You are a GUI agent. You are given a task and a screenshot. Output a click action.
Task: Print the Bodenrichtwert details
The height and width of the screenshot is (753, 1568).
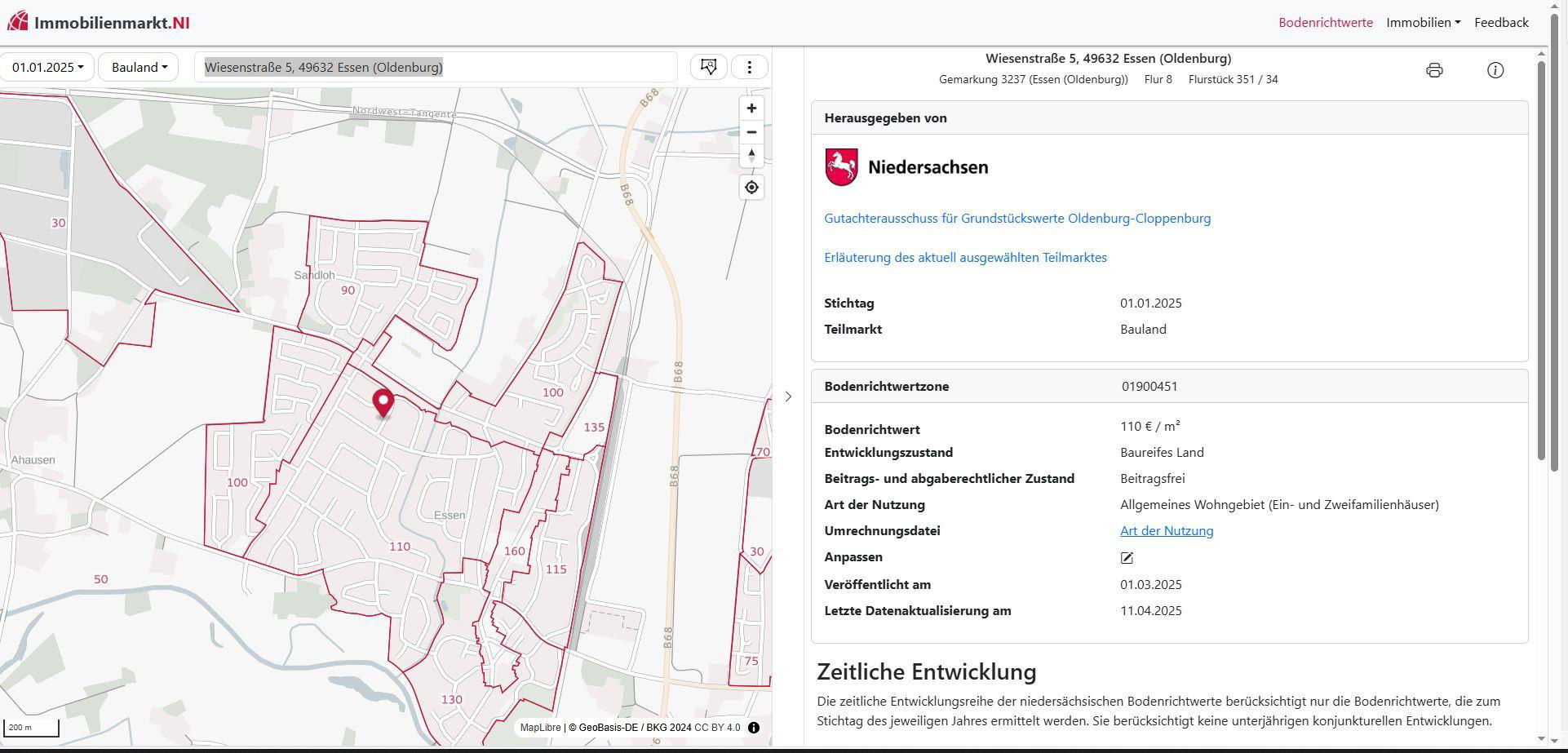pyautogui.click(x=1434, y=70)
